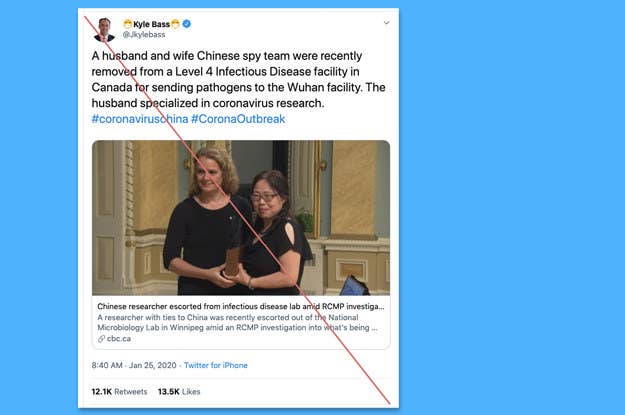This screenshot has height=415, width=625.
Task: Click the article description text about Winnipeg lab
Action: [x=238, y=323]
